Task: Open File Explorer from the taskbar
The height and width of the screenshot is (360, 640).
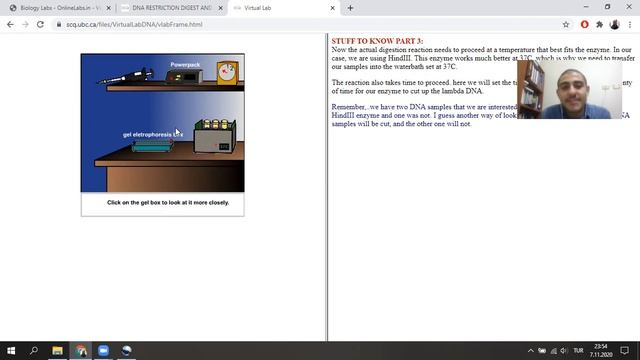Action: click(x=57, y=351)
